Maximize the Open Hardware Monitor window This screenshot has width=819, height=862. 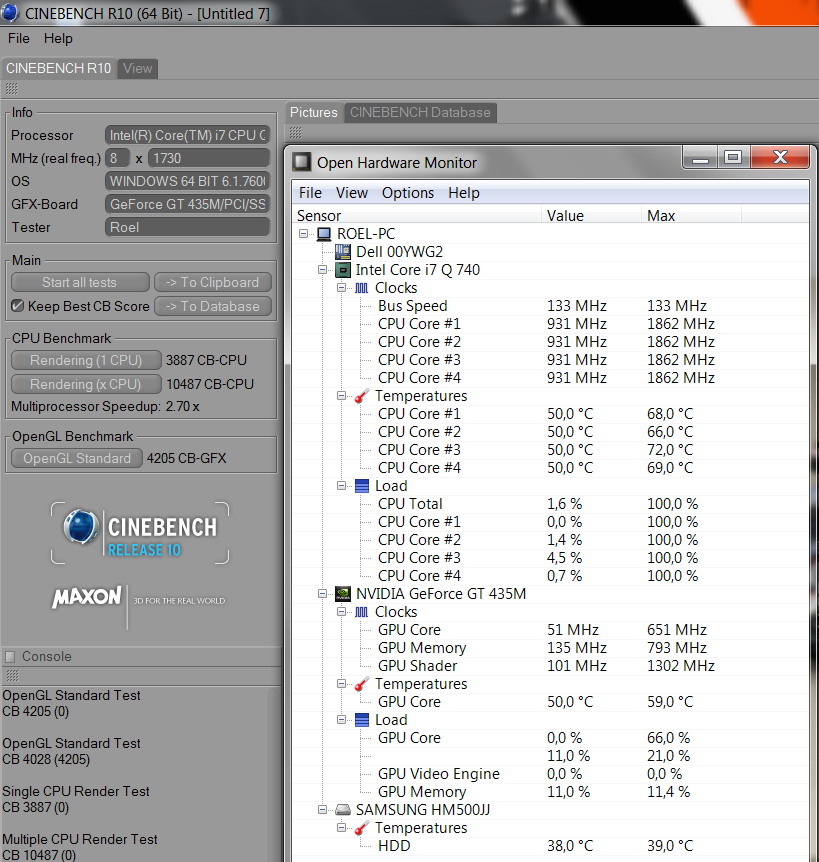tap(733, 157)
